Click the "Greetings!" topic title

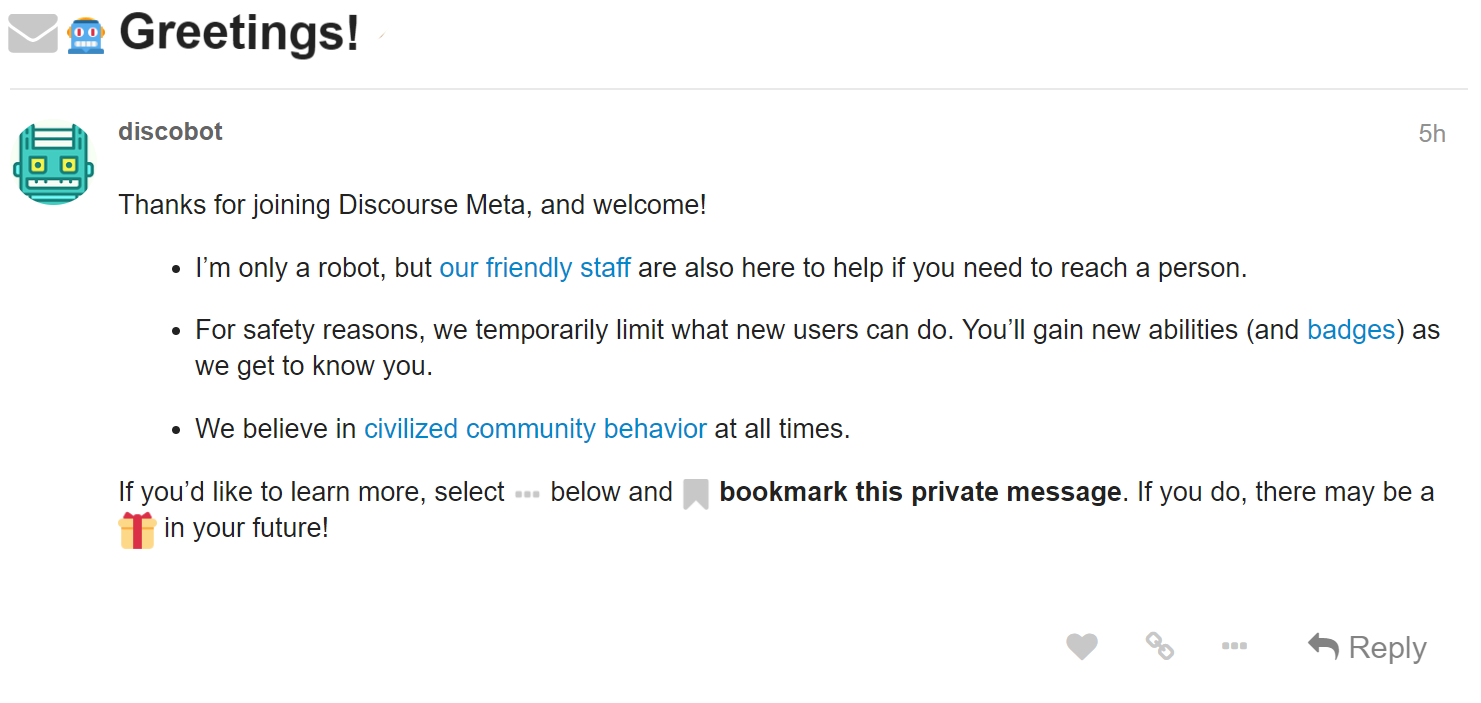pos(239,33)
